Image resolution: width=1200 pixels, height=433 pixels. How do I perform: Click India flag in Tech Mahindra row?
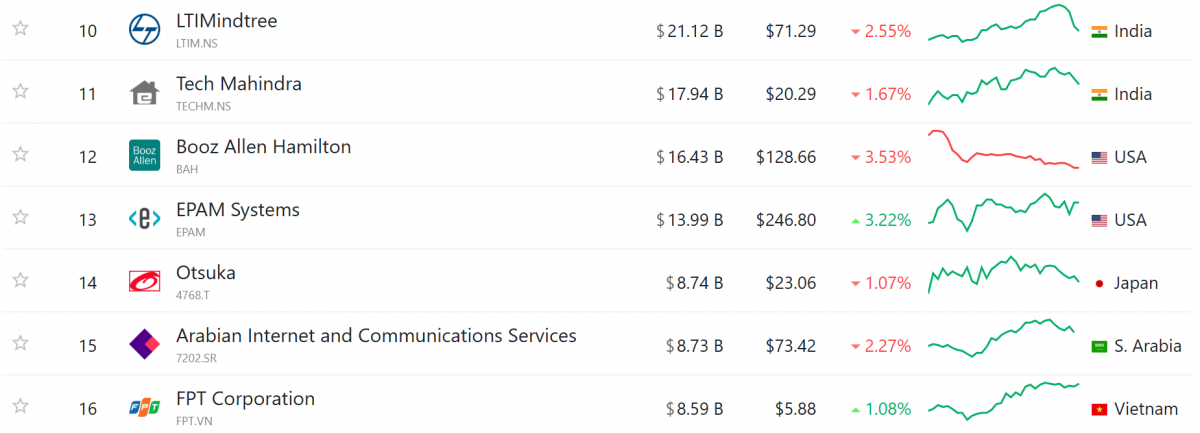click(1099, 94)
